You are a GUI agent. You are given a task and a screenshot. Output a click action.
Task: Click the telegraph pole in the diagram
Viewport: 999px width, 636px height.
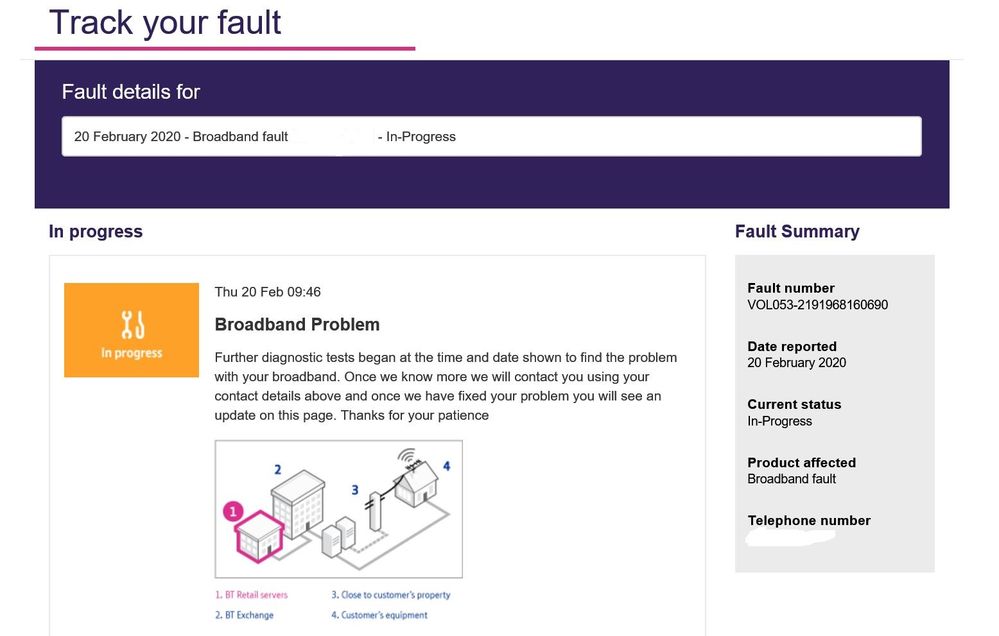pos(374,512)
